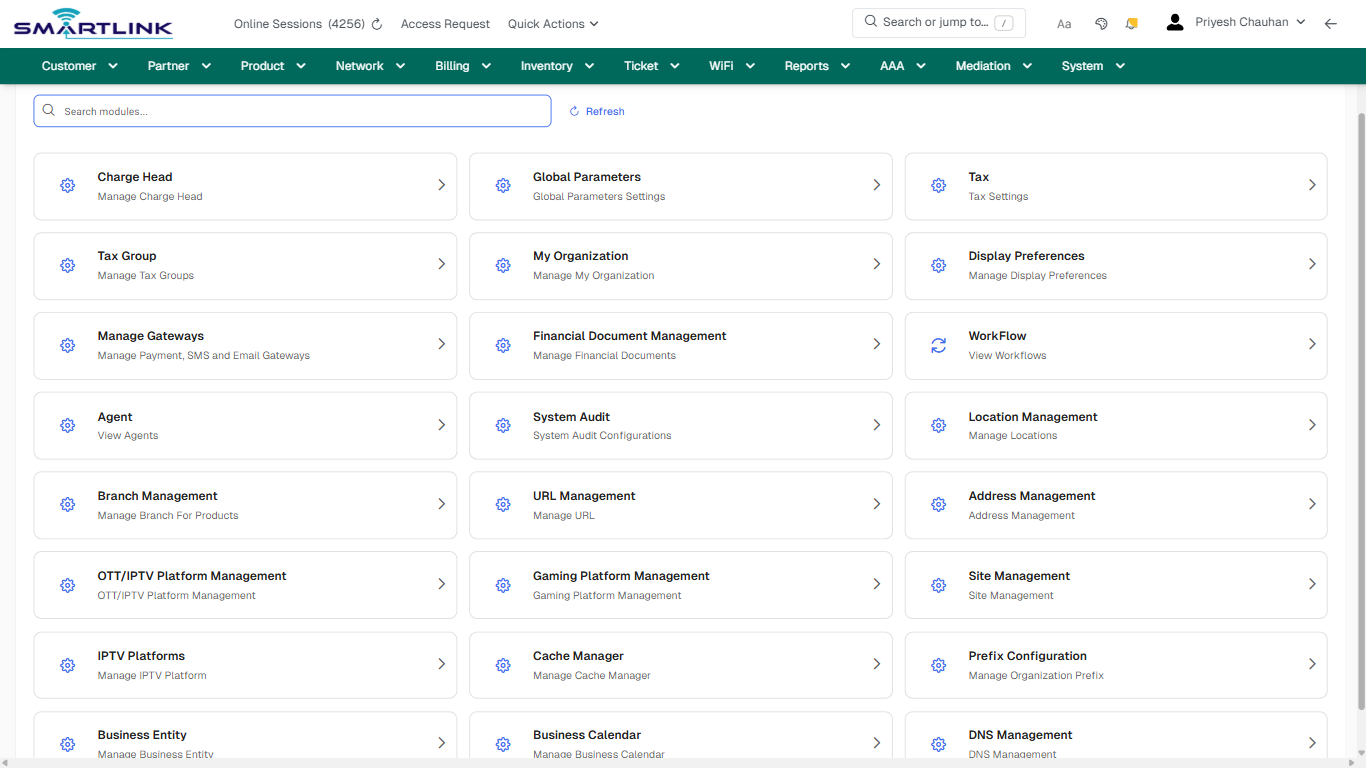
Task: Click inside the Search modules input field
Action: point(292,111)
